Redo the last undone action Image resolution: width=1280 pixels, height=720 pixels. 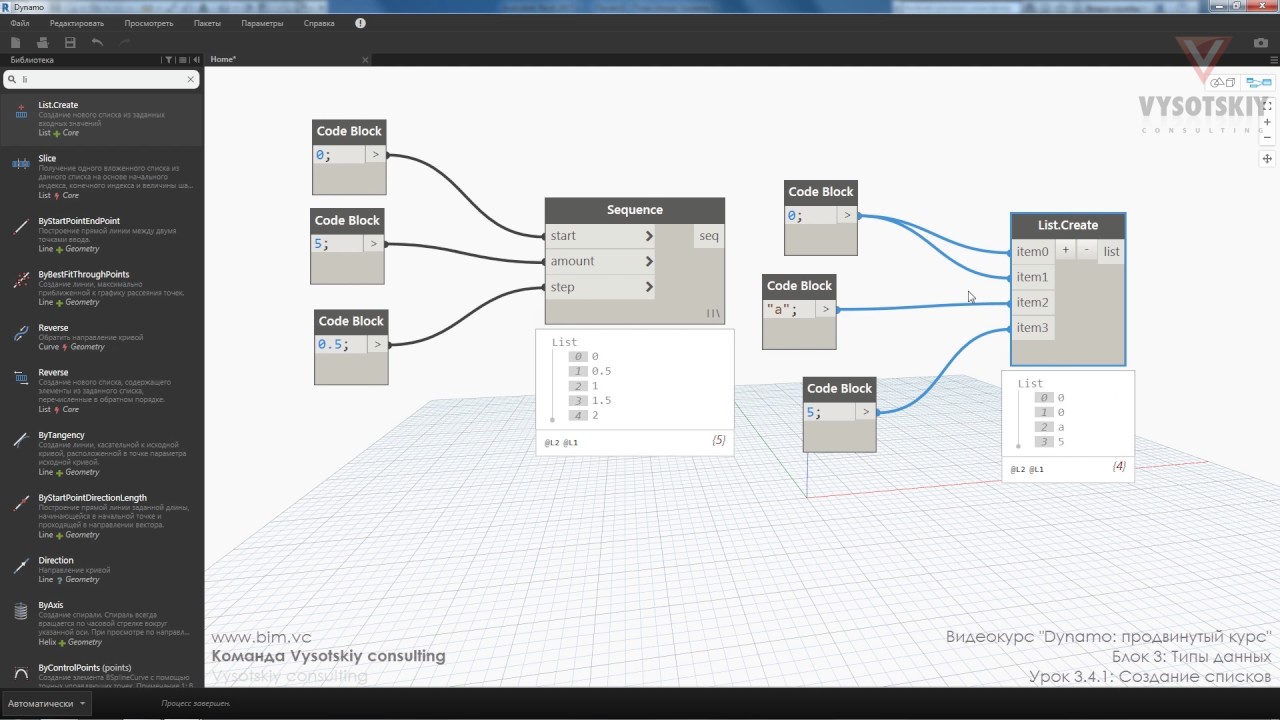(x=125, y=42)
